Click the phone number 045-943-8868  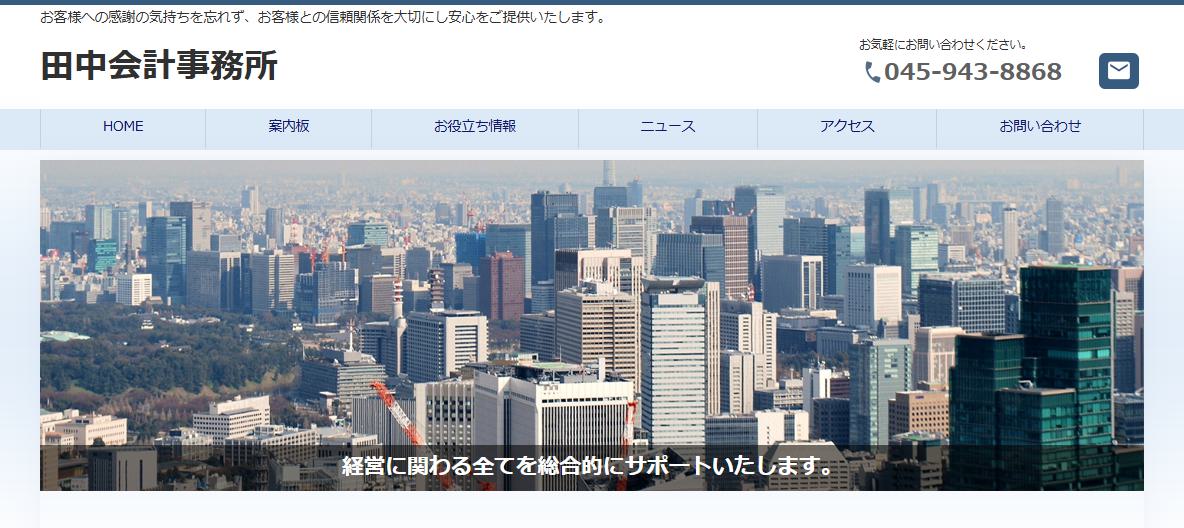[x=973, y=72]
